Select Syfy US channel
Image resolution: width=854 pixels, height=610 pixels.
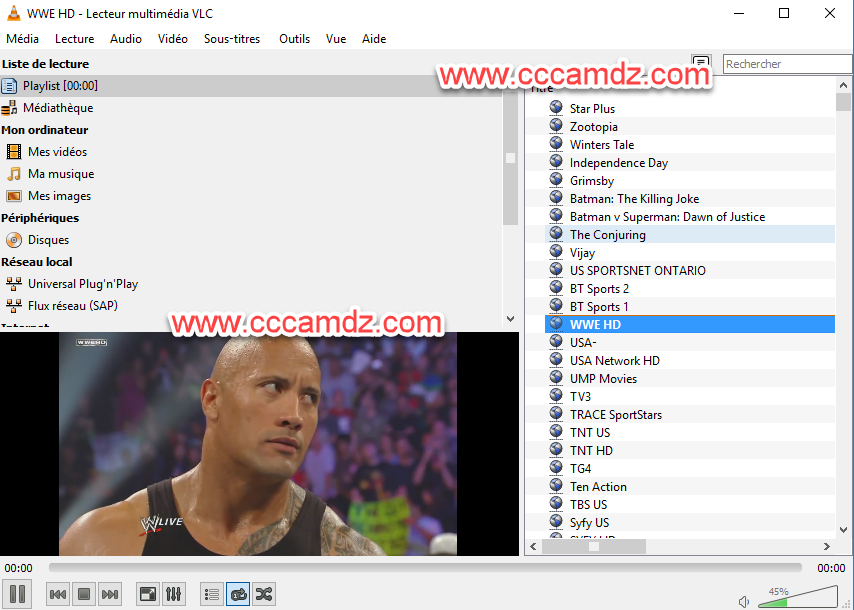690,522
